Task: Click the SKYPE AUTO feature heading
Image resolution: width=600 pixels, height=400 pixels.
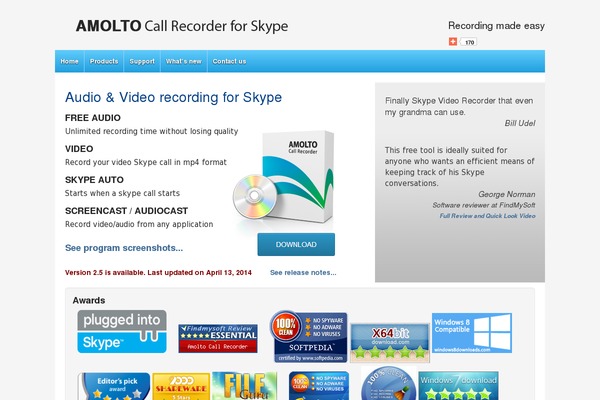Action: tap(94, 180)
